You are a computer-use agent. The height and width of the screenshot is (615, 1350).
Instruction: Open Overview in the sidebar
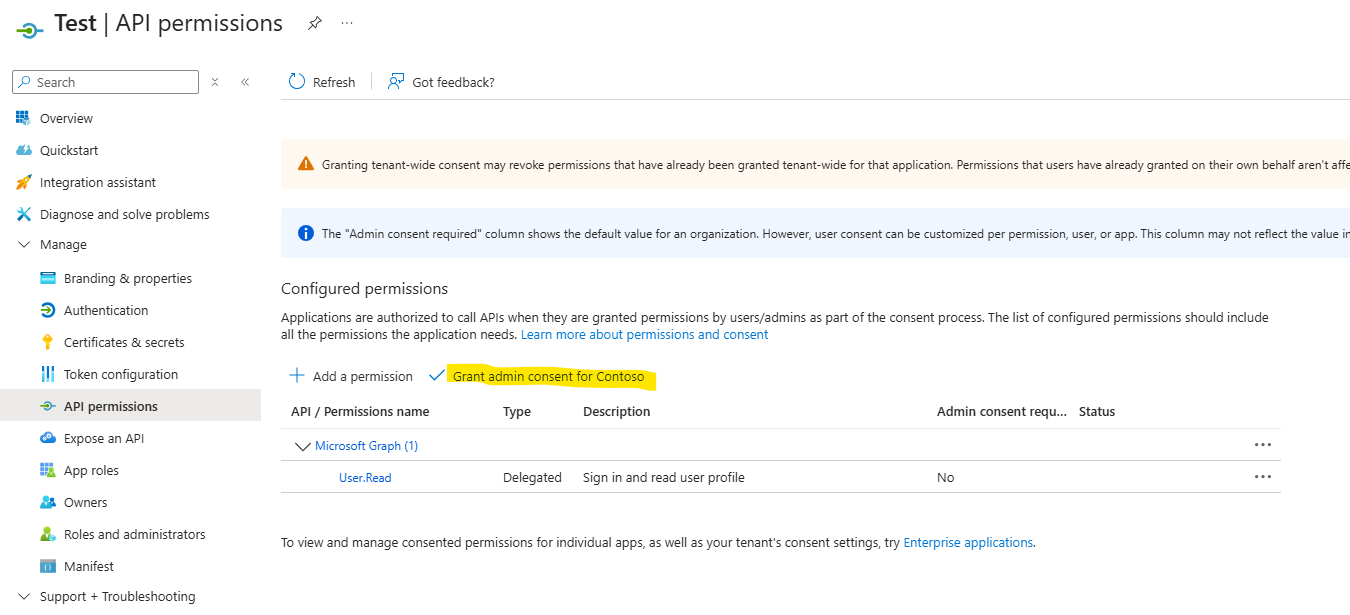[x=66, y=118]
